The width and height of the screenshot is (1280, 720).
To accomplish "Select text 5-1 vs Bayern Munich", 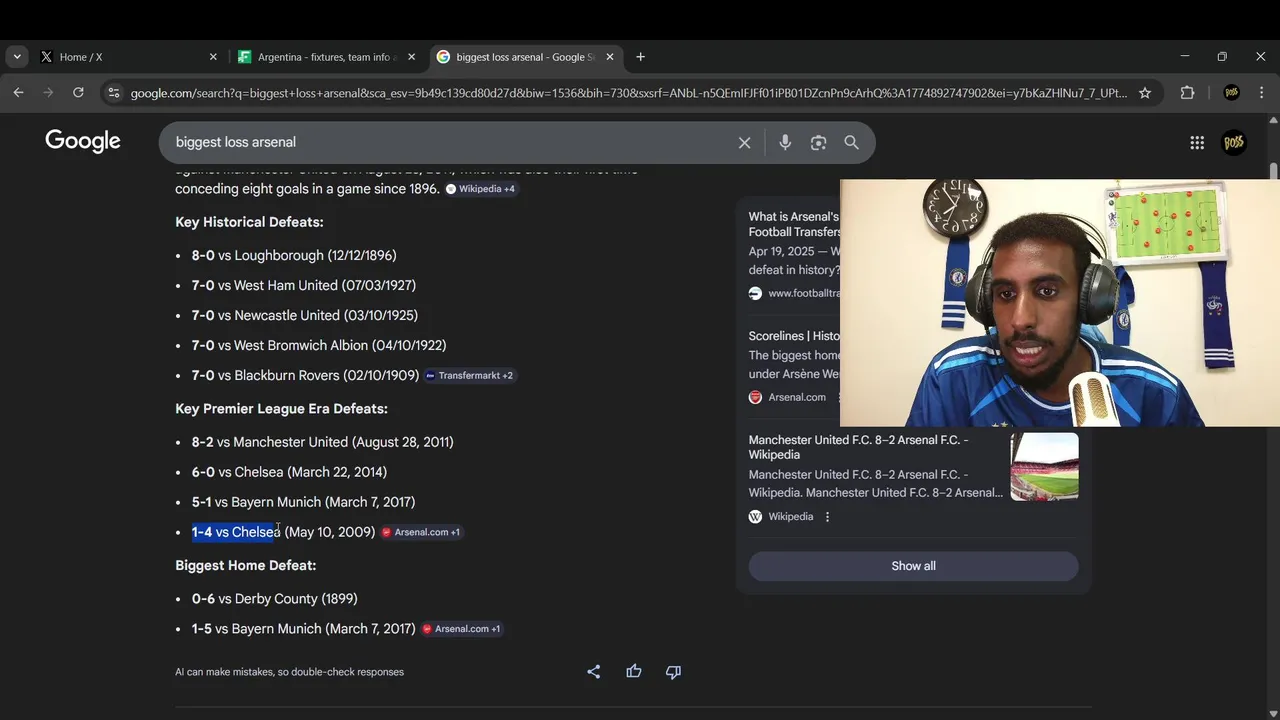I will (256, 502).
